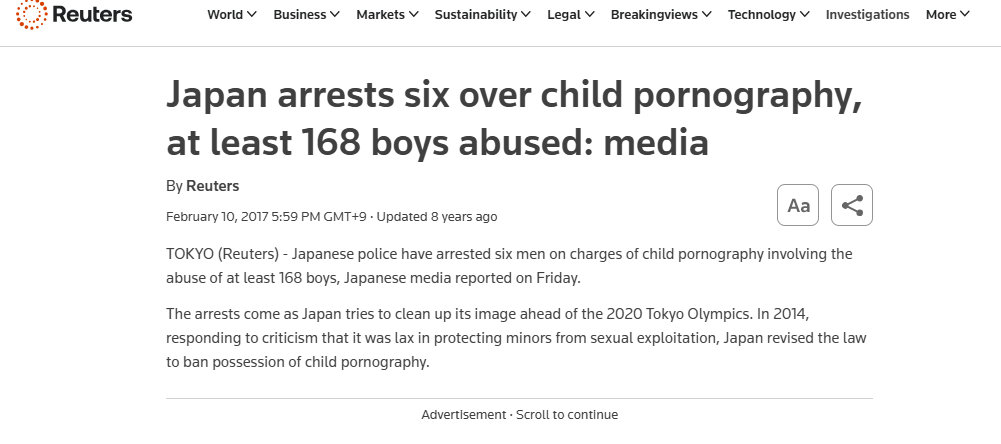Click the Reuters byline author link
Image resolution: width=1001 pixels, height=444 pixels.
[212, 186]
